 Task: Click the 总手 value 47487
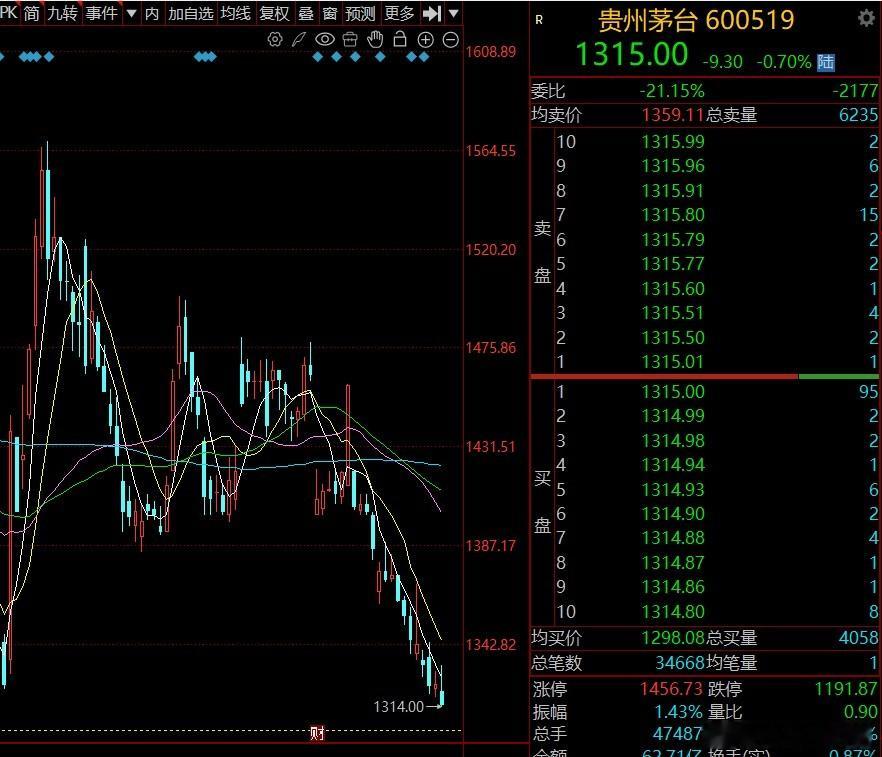click(677, 733)
